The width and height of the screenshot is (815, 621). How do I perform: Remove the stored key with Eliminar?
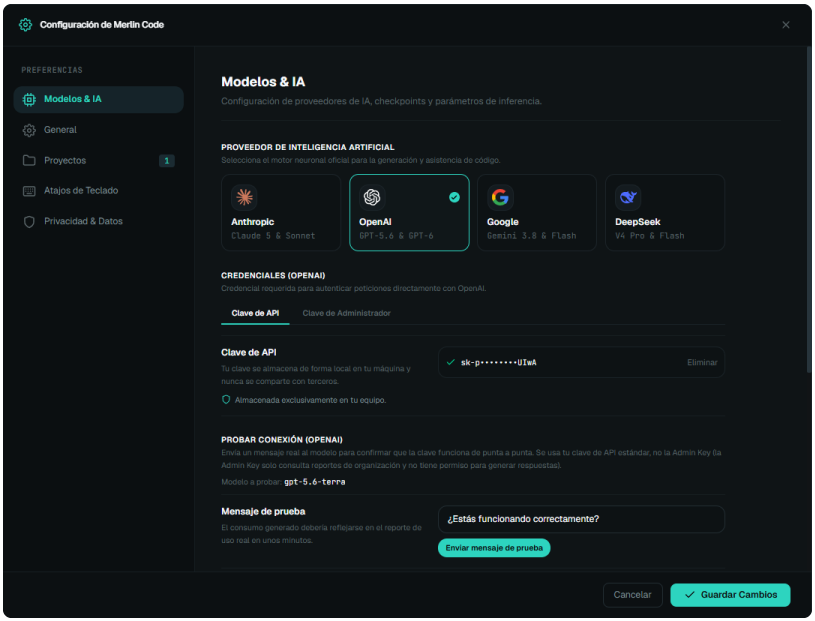pos(702,362)
